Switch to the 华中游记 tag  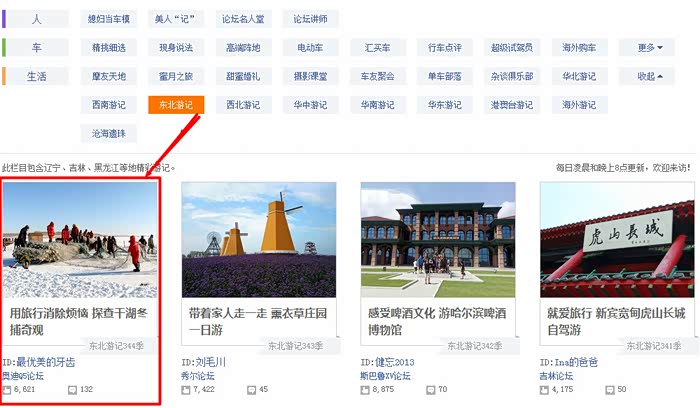(x=310, y=105)
